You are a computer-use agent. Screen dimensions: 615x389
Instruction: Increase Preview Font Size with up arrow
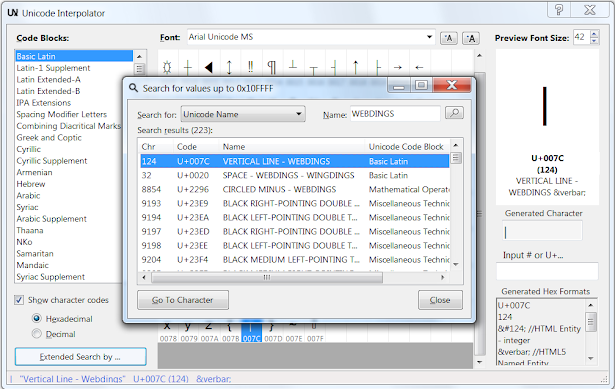pos(594,34)
